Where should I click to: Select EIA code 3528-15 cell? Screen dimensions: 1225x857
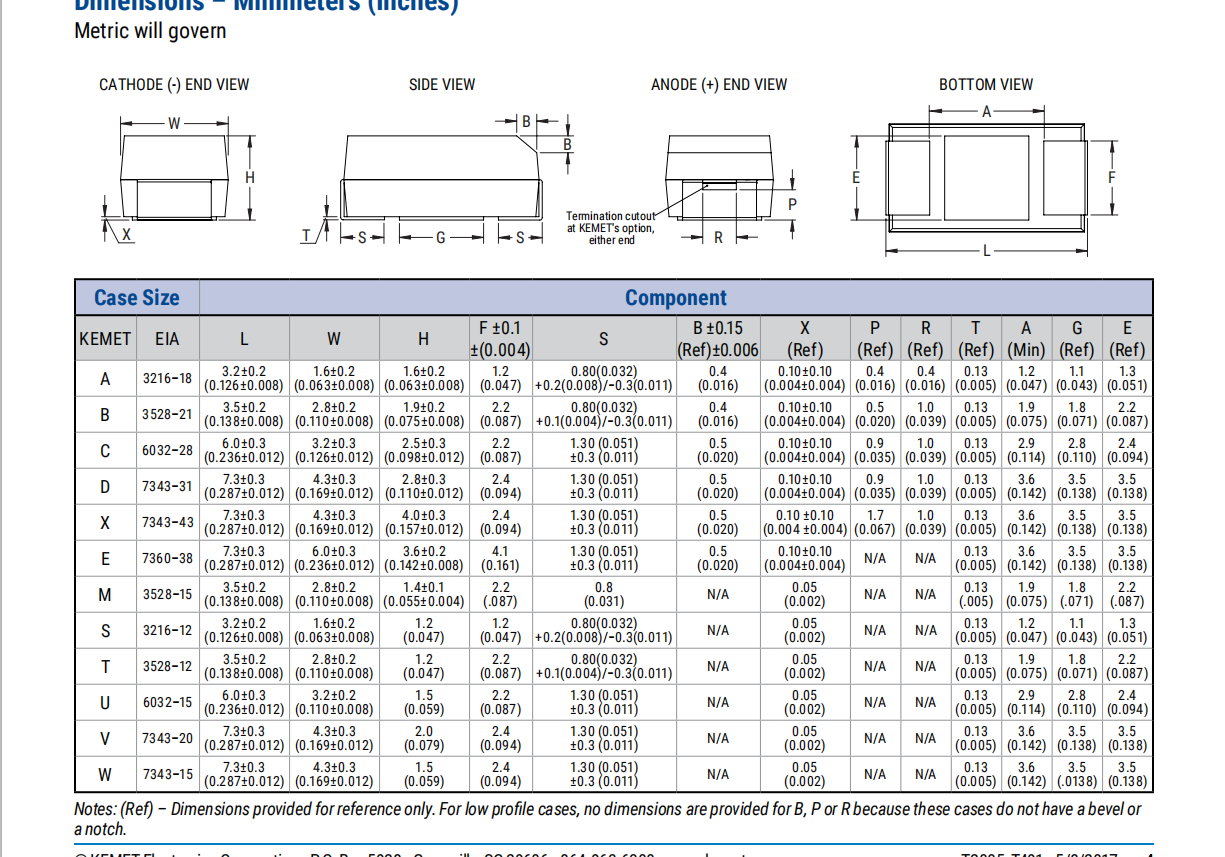coord(167,595)
